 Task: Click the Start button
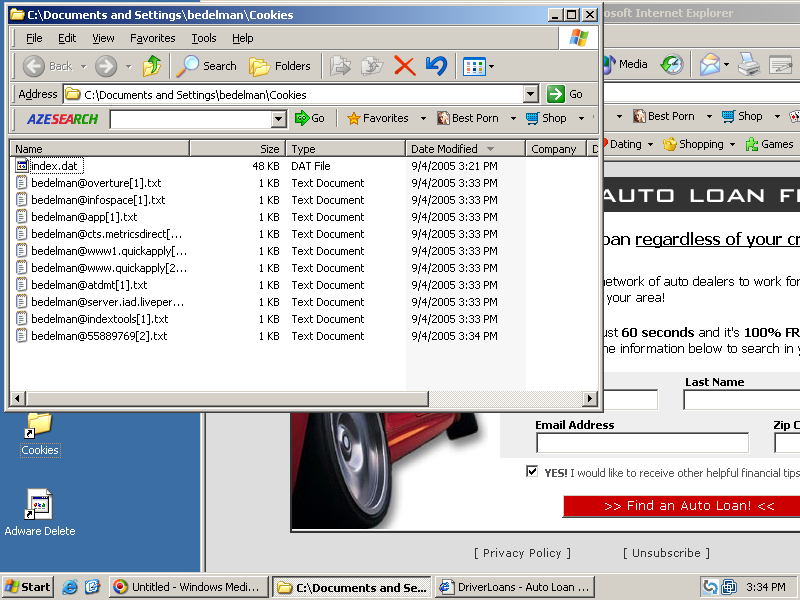tap(28, 587)
